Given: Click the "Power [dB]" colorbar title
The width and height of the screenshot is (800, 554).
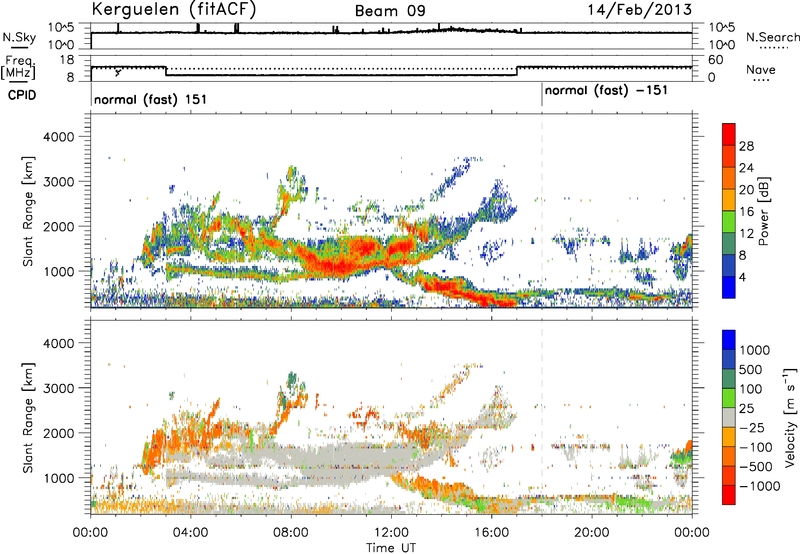Looking at the screenshot, I should tap(763, 211).
